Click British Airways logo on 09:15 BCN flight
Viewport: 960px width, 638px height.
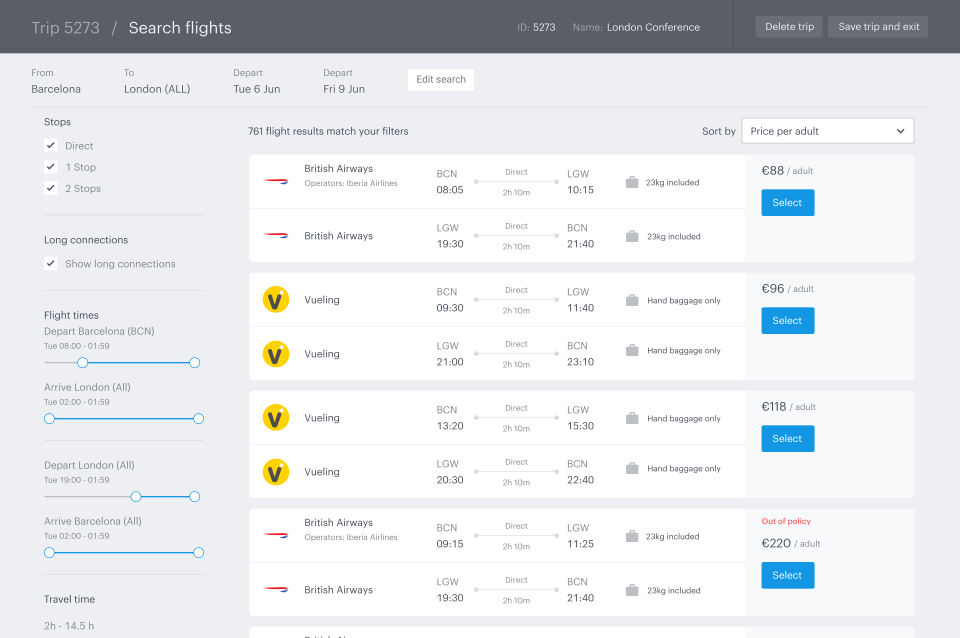[x=276, y=535]
